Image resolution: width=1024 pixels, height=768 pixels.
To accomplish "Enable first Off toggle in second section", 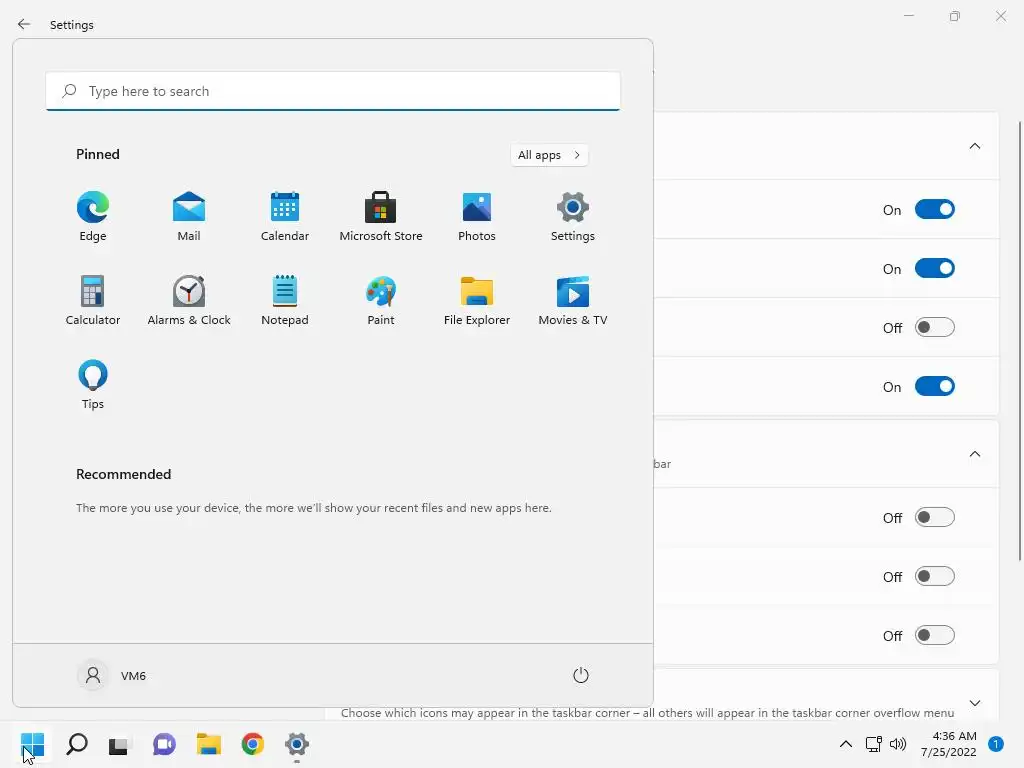I will (x=935, y=517).
